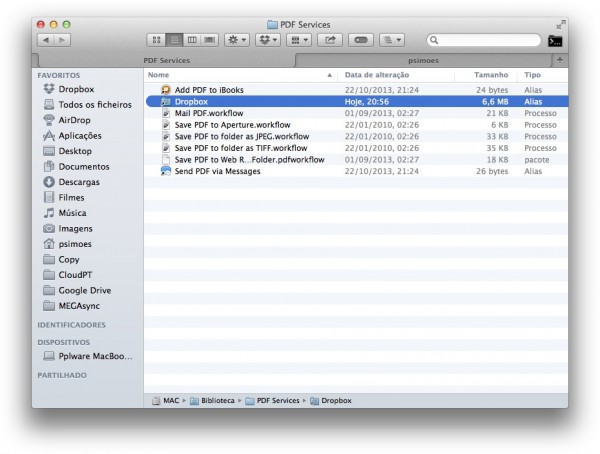This screenshot has height=454, width=600.
Task: Select Save PDF to folder as JPEG.workflow
Action: click(x=356, y=136)
